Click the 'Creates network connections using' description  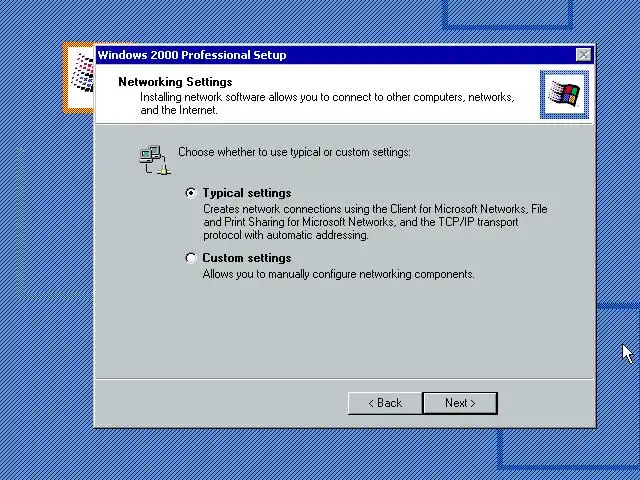pyautogui.click(x=375, y=222)
